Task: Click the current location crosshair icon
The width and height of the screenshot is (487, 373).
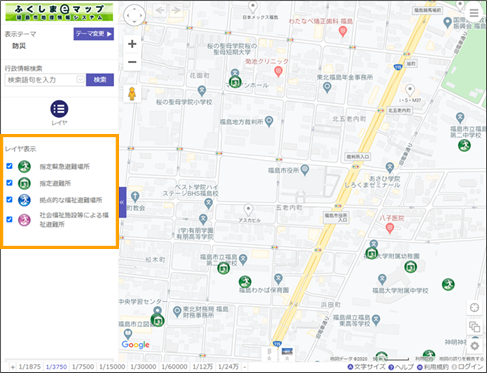Action: coord(474,307)
